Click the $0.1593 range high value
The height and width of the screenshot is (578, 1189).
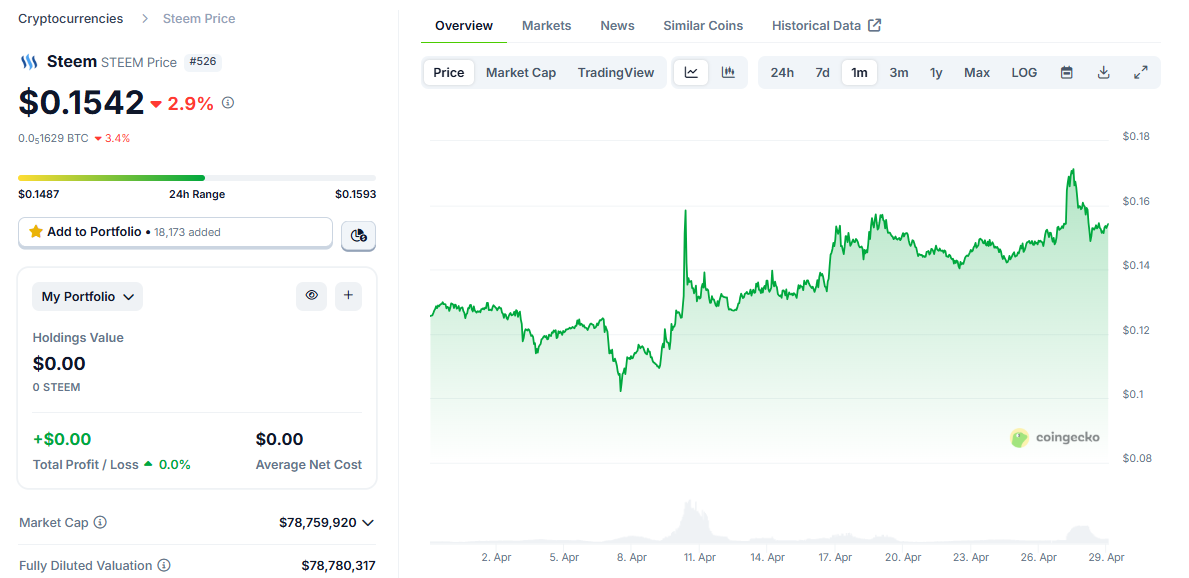point(356,194)
